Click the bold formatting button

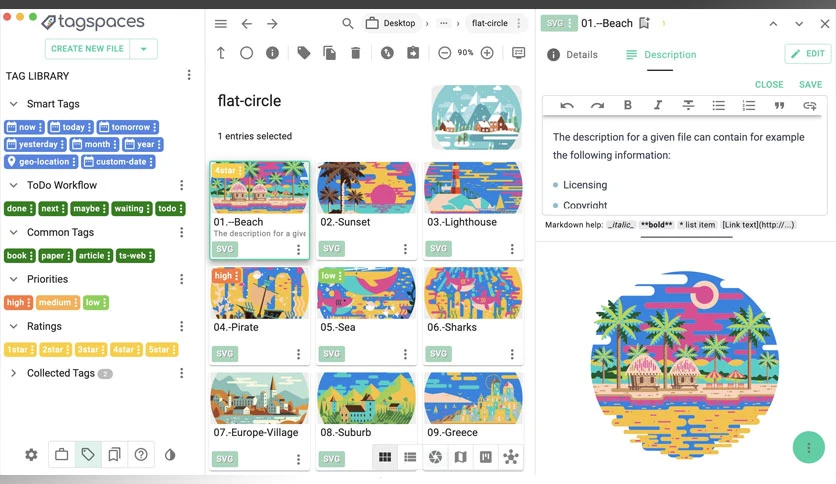pyautogui.click(x=628, y=105)
